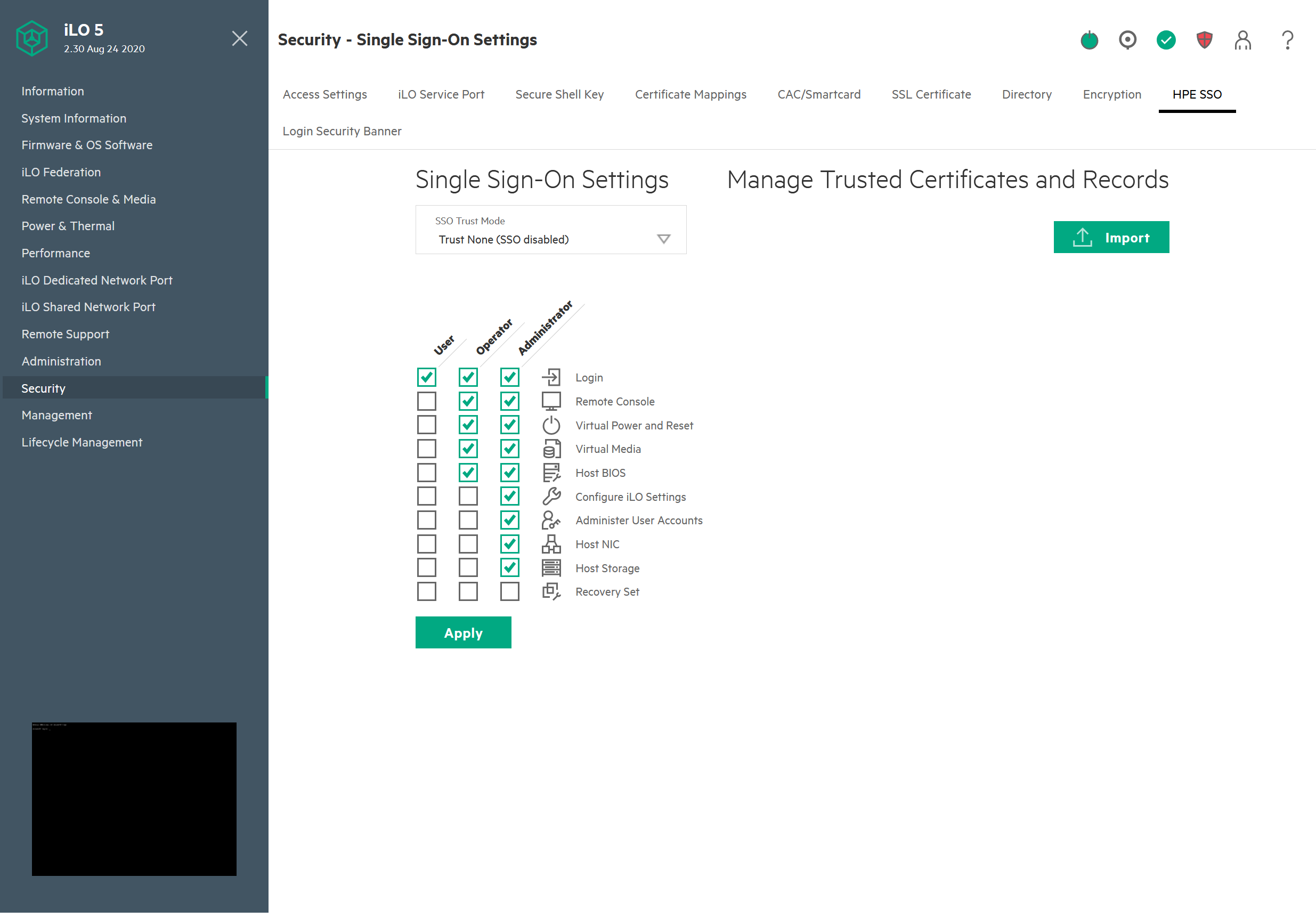Uncheck Login privilege for User role

(x=426, y=377)
